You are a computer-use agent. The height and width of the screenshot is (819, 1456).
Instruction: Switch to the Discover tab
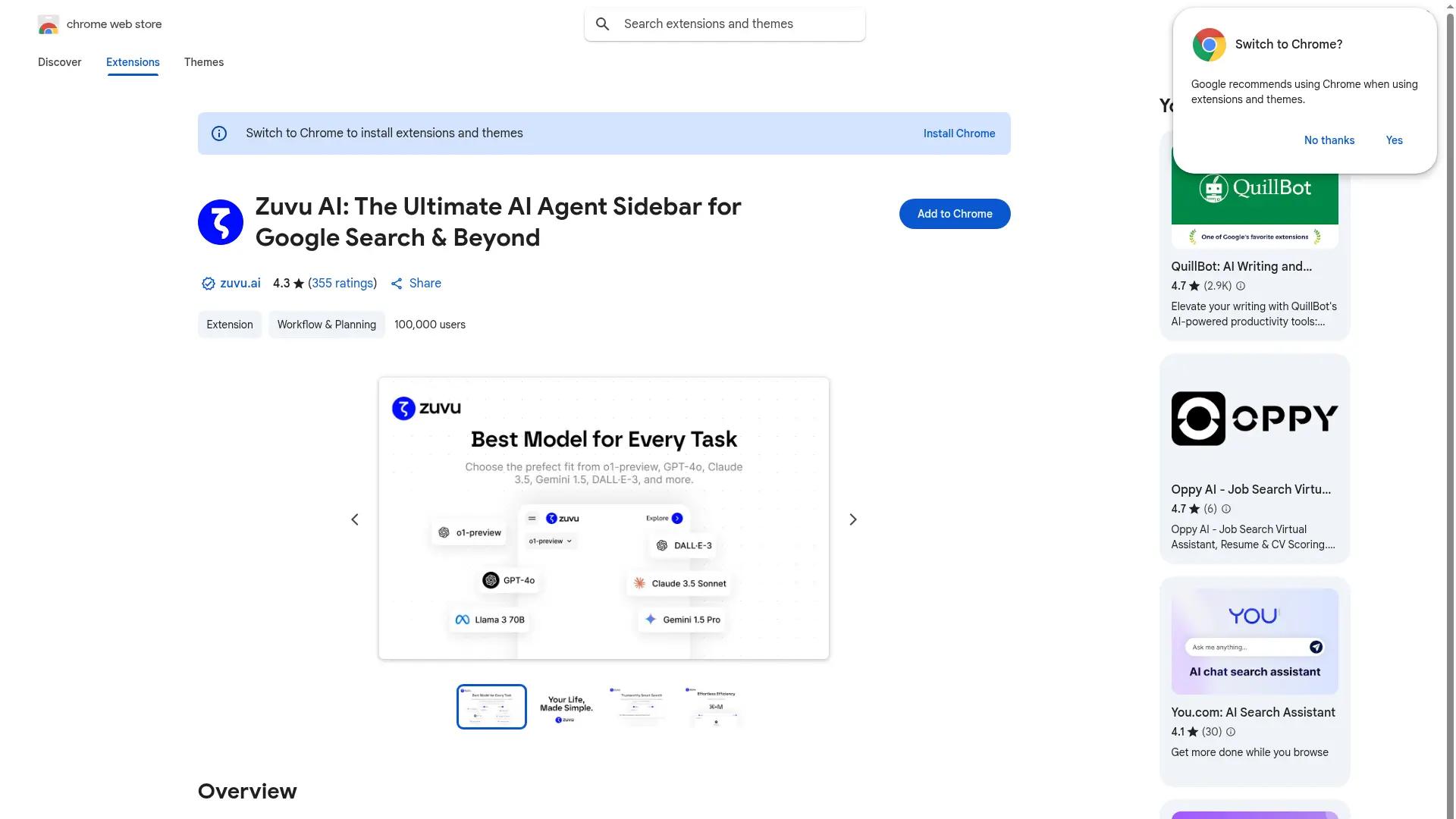[x=59, y=62]
